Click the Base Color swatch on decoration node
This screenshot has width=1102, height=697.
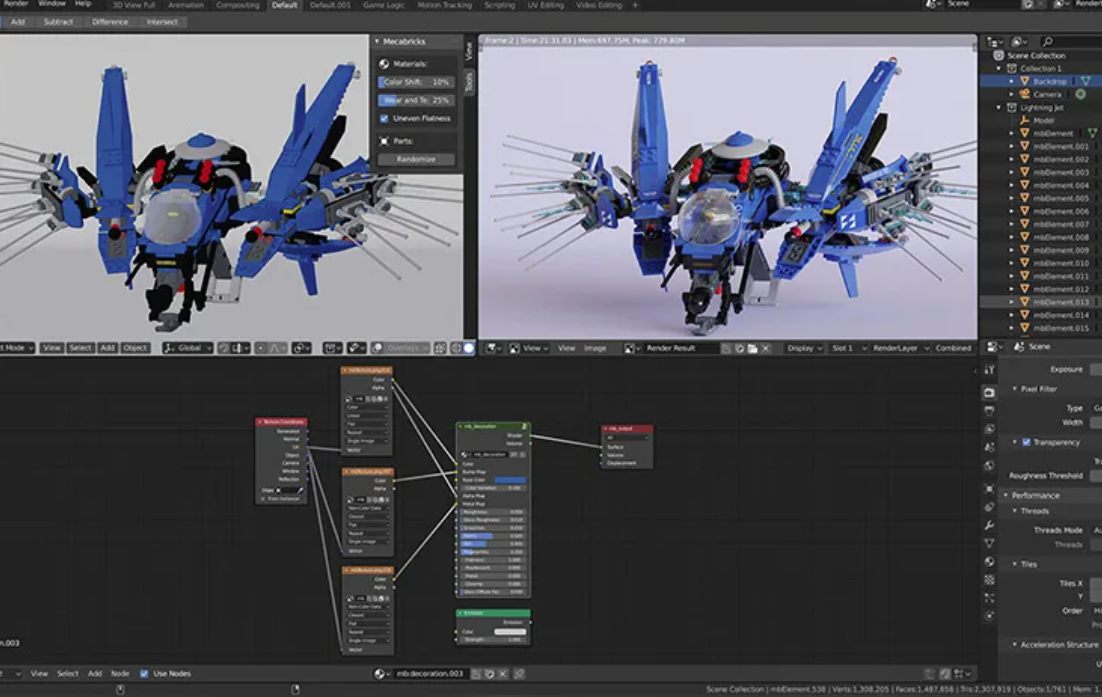point(510,480)
